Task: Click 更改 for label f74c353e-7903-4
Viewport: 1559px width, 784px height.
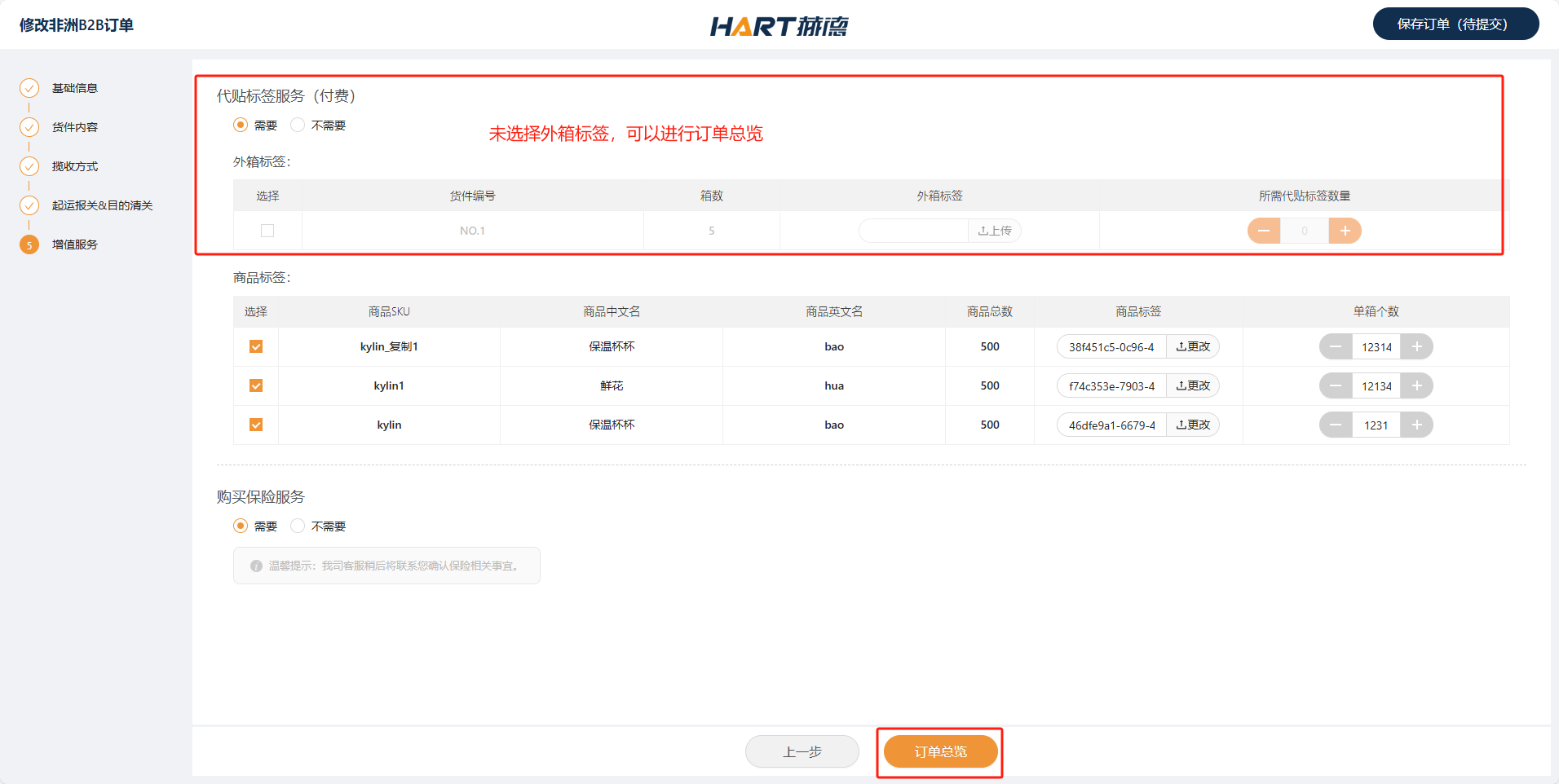Action: point(1192,386)
